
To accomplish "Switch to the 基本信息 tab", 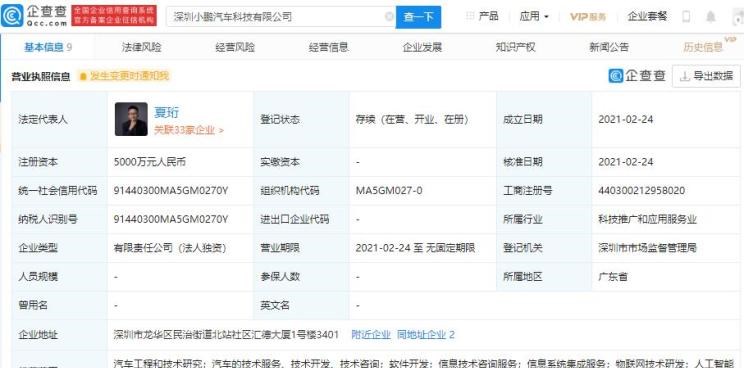I will [48, 47].
